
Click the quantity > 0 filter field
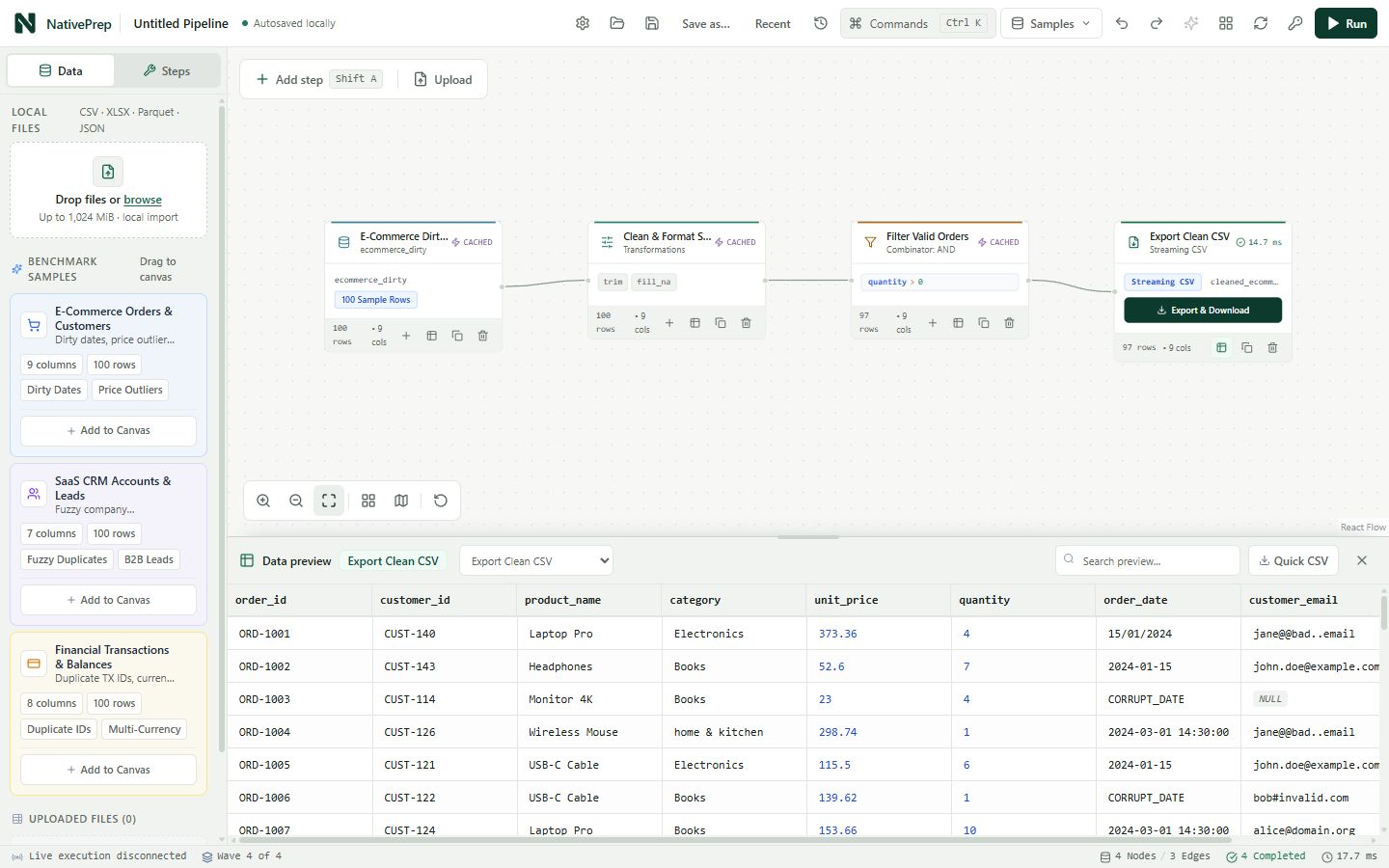(940, 282)
